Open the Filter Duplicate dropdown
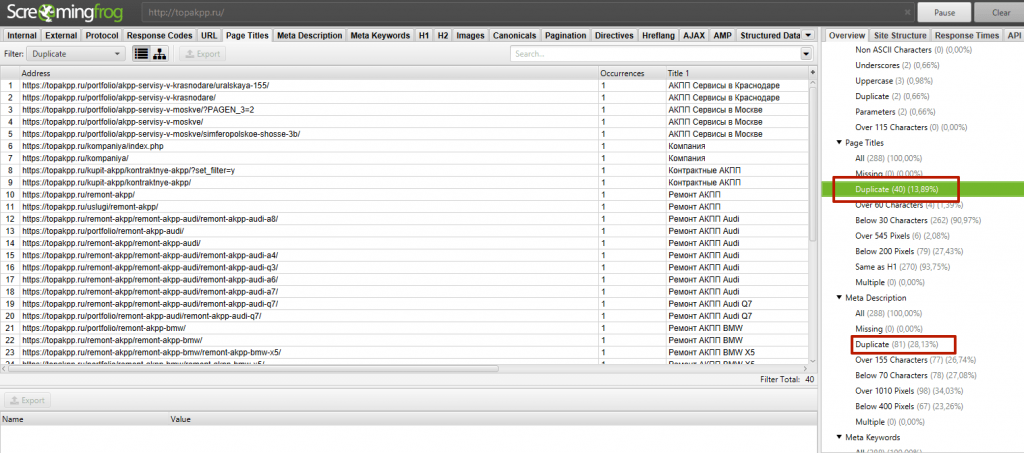1024x453 pixels. click(x=76, y=54)
